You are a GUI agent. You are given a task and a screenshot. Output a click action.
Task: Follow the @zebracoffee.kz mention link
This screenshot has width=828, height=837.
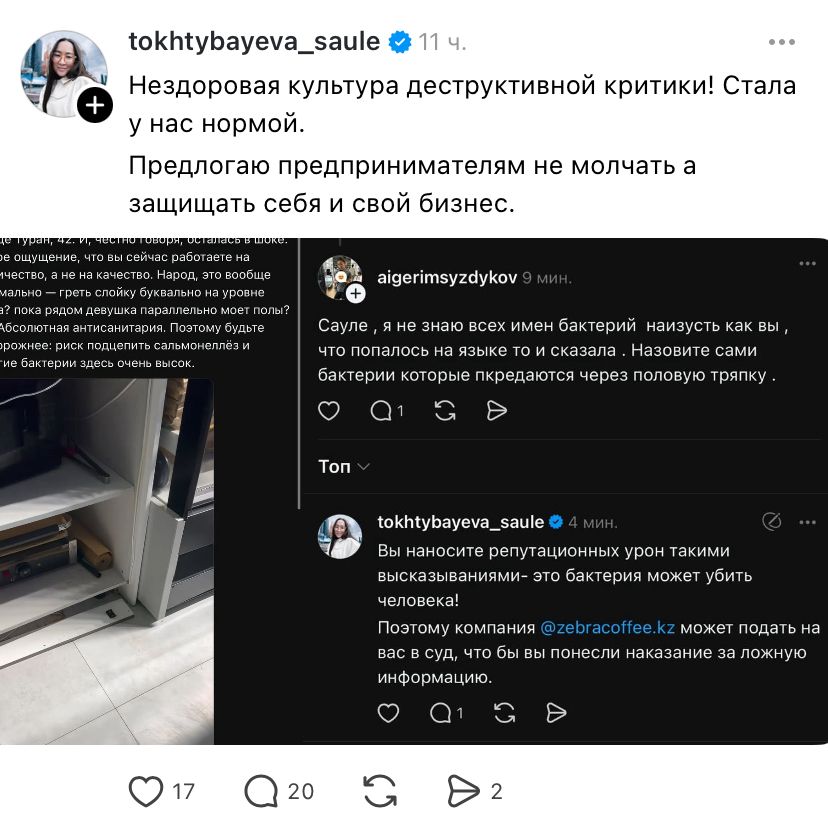(x=608, y=627)
